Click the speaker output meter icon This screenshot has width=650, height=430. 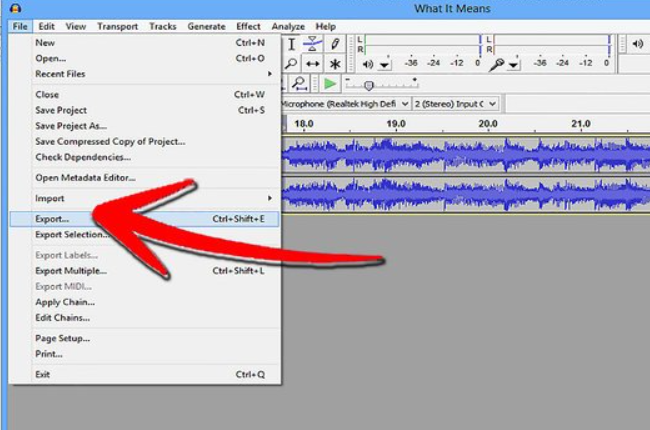(x=367, y=64)
